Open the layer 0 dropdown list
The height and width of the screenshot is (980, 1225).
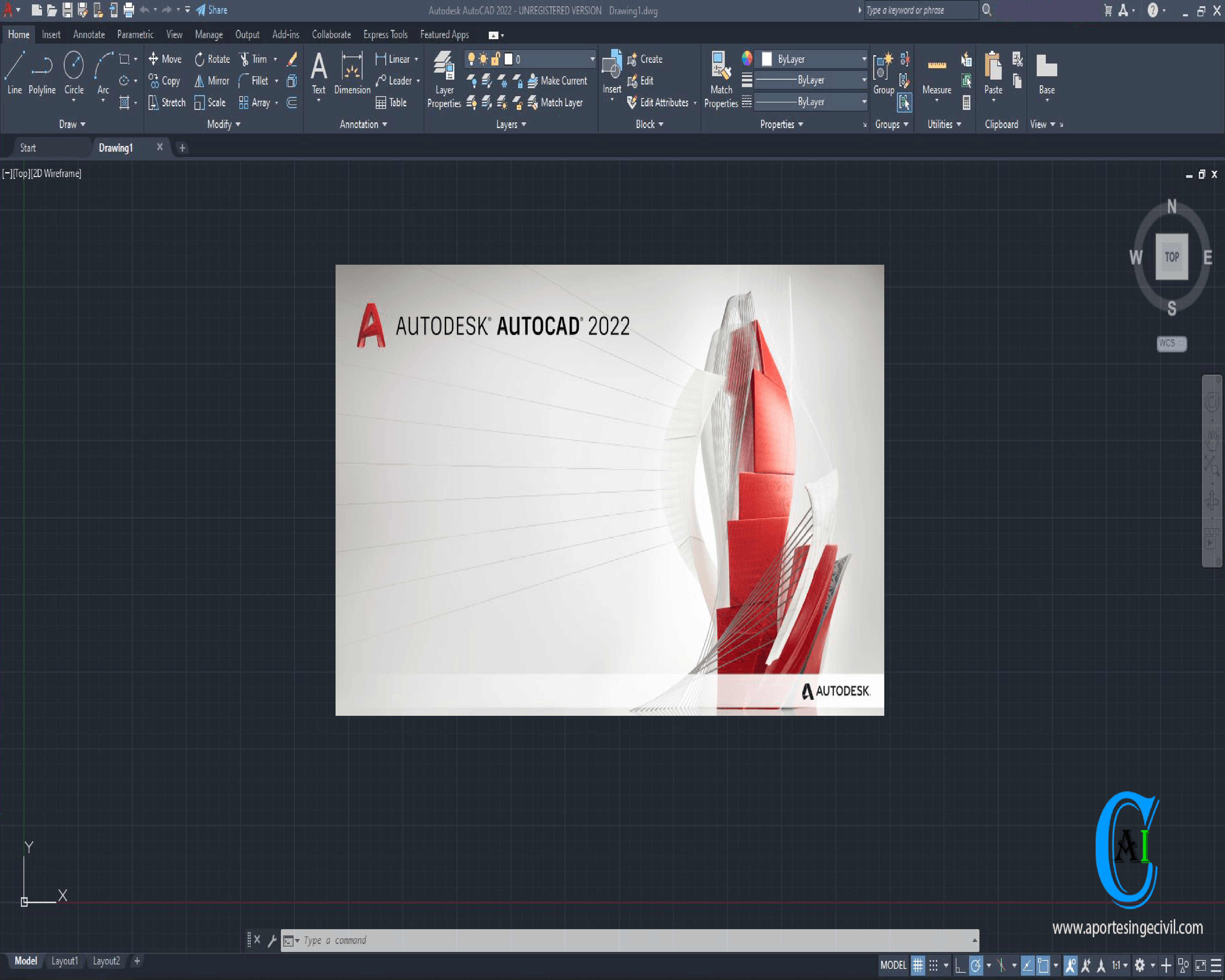[x=591, y=59]
